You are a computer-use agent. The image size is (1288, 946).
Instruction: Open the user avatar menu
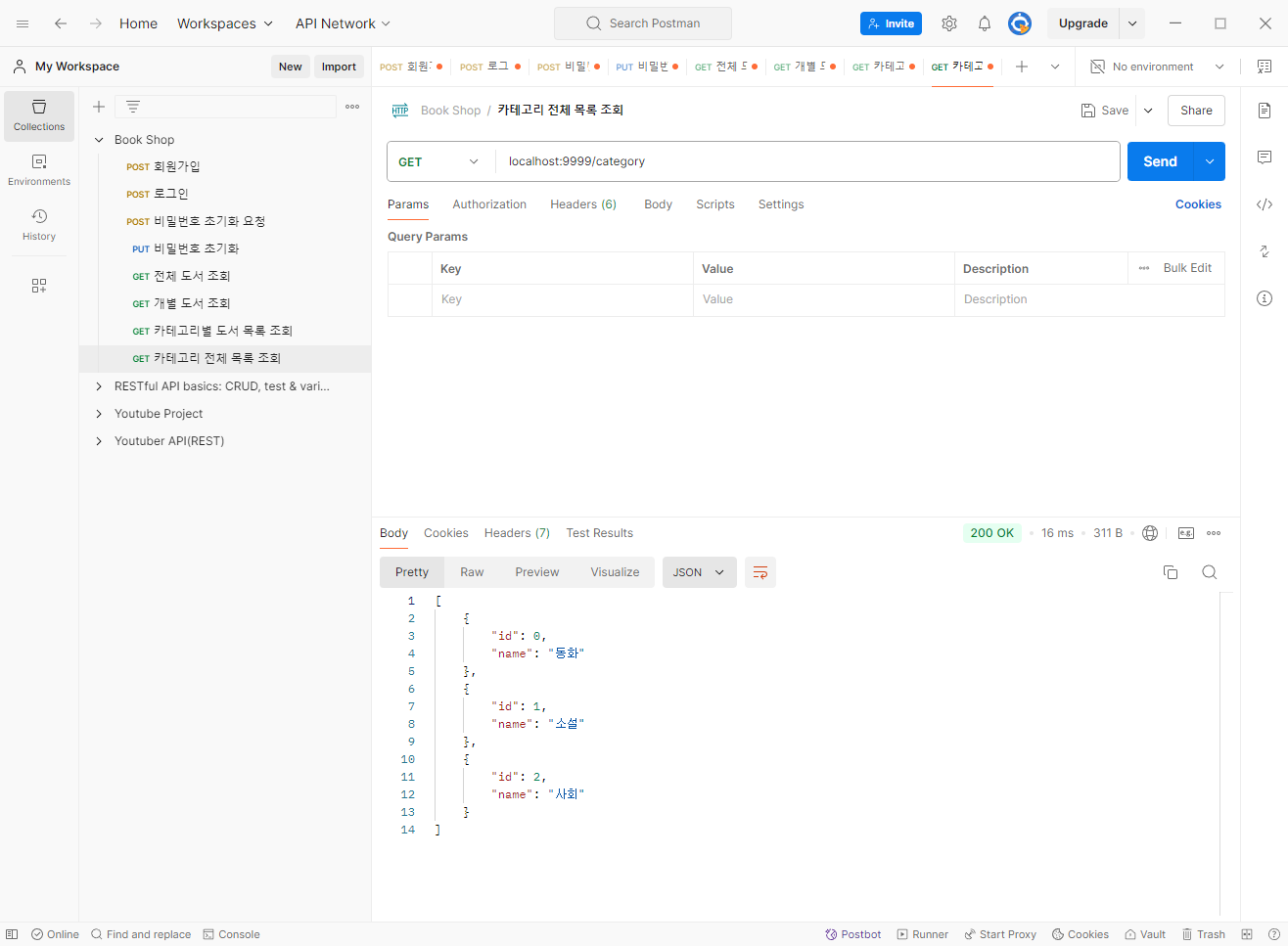(1020, 23)
